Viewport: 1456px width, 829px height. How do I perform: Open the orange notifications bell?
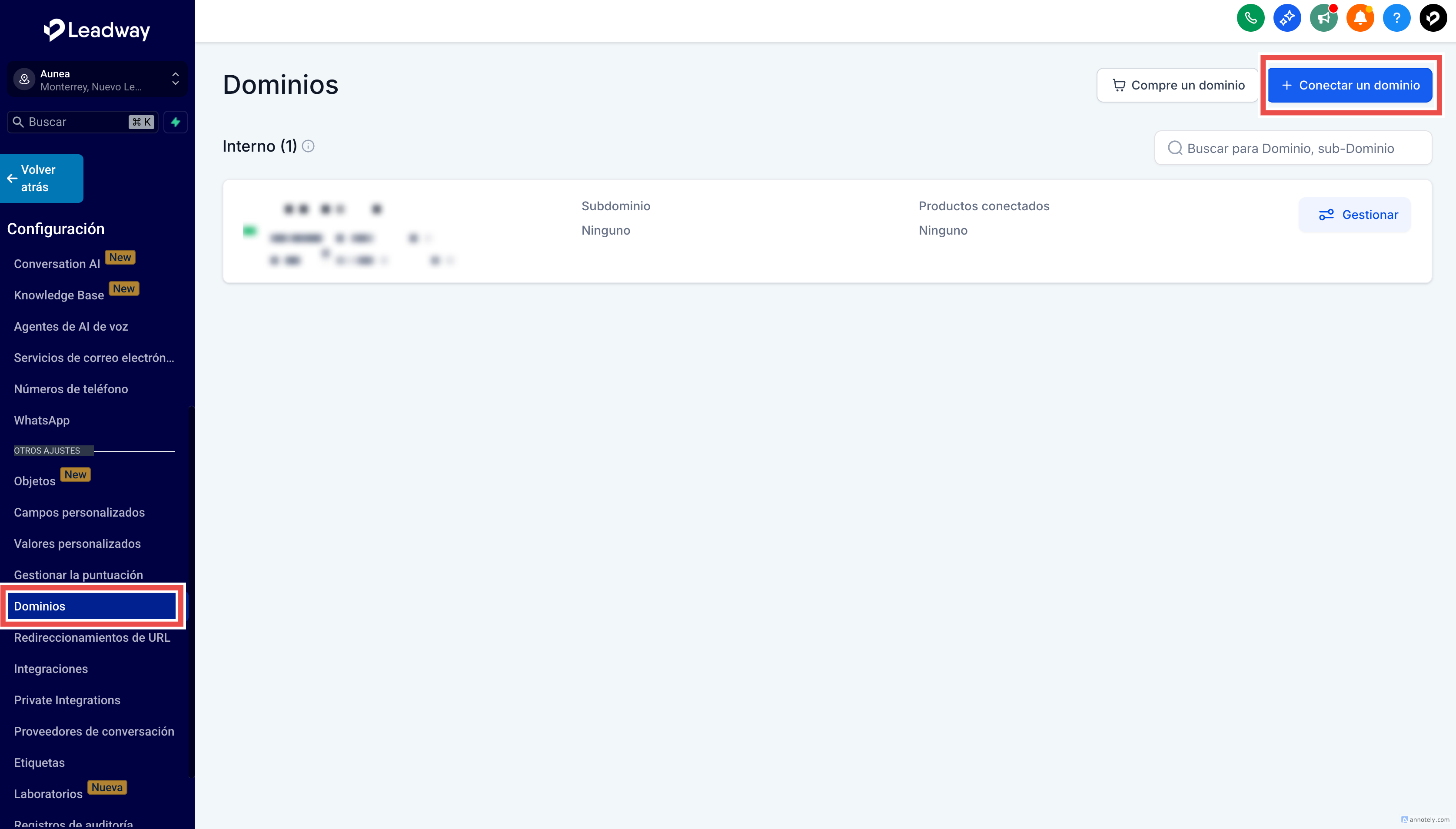[x=1360, y=18]
